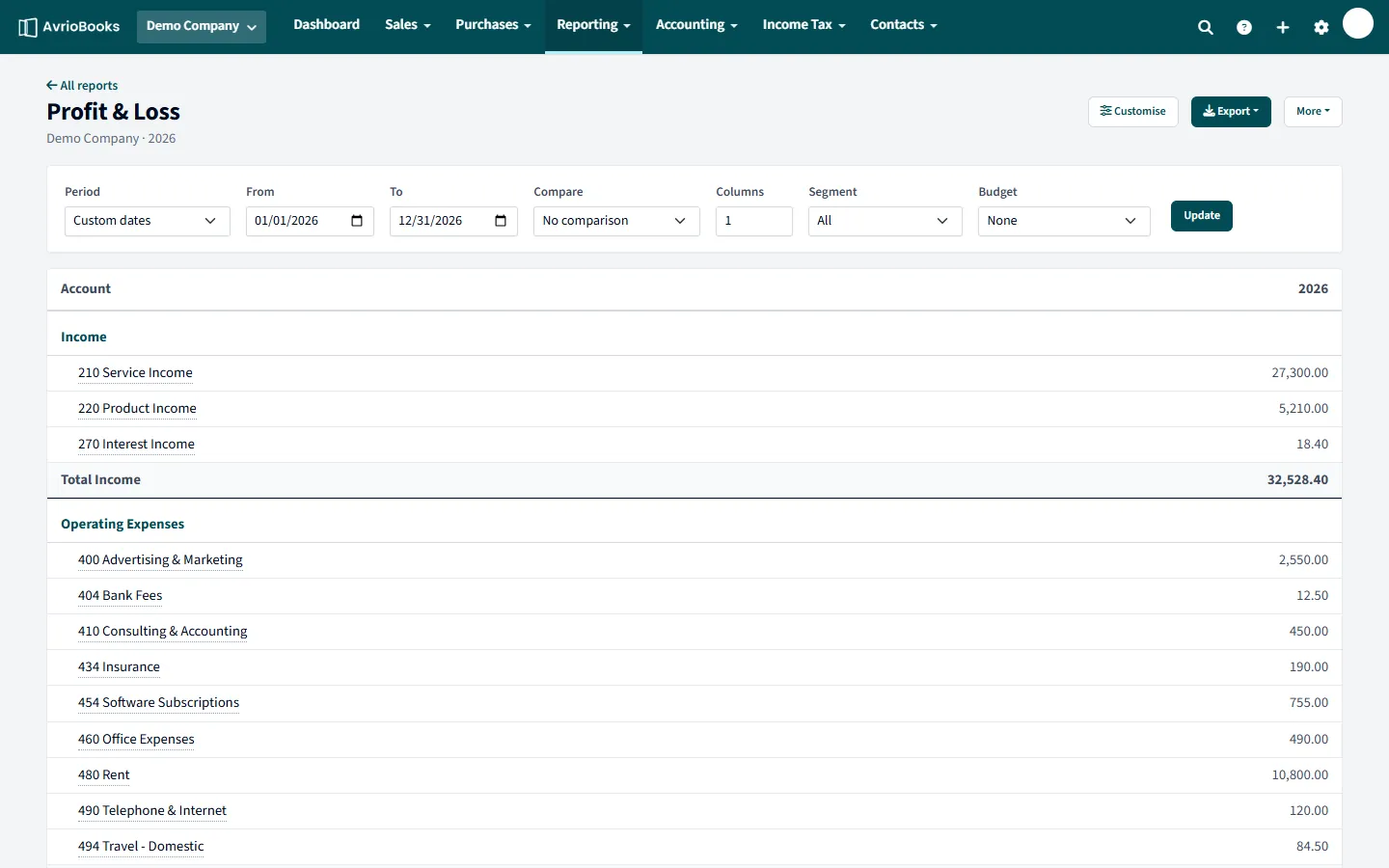This screenshot has height=868, width=1389.
Task: Open 220 Product Income account
Action: [x=137, y=409]
